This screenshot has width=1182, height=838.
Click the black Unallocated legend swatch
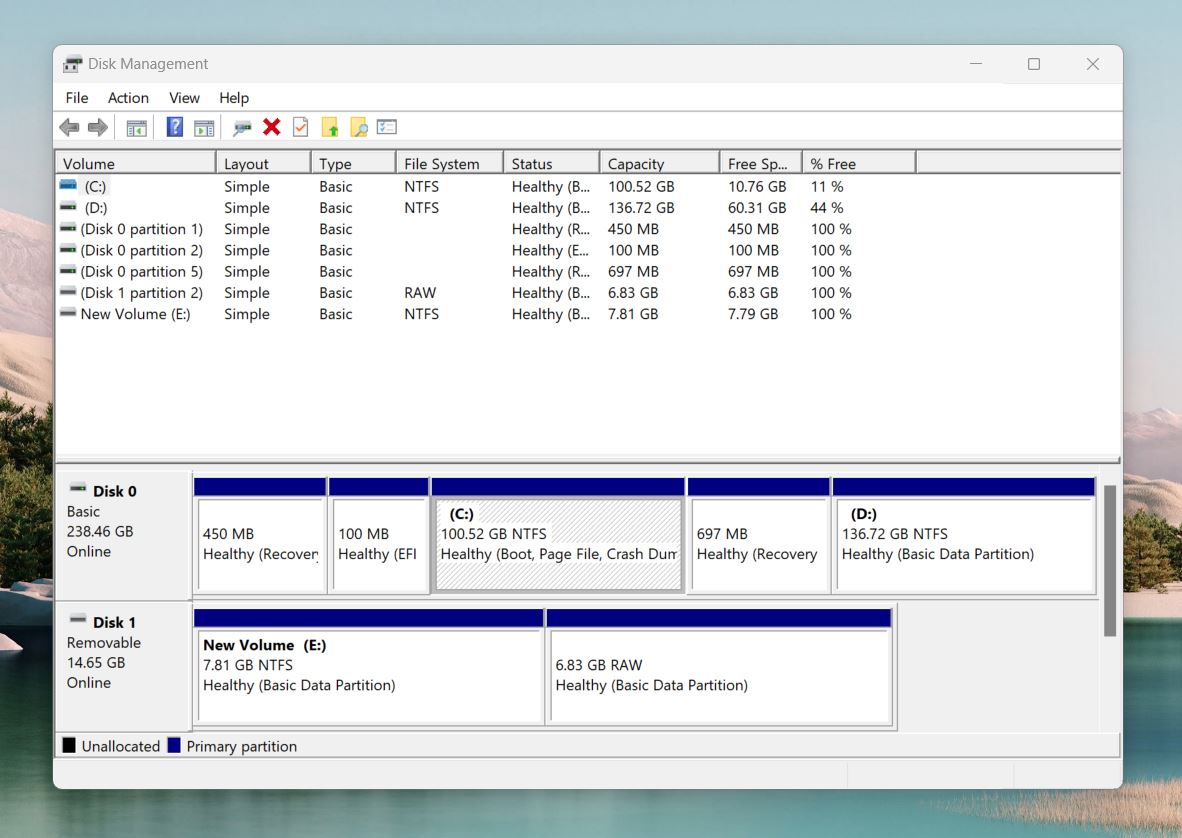[x=69, y=745]
